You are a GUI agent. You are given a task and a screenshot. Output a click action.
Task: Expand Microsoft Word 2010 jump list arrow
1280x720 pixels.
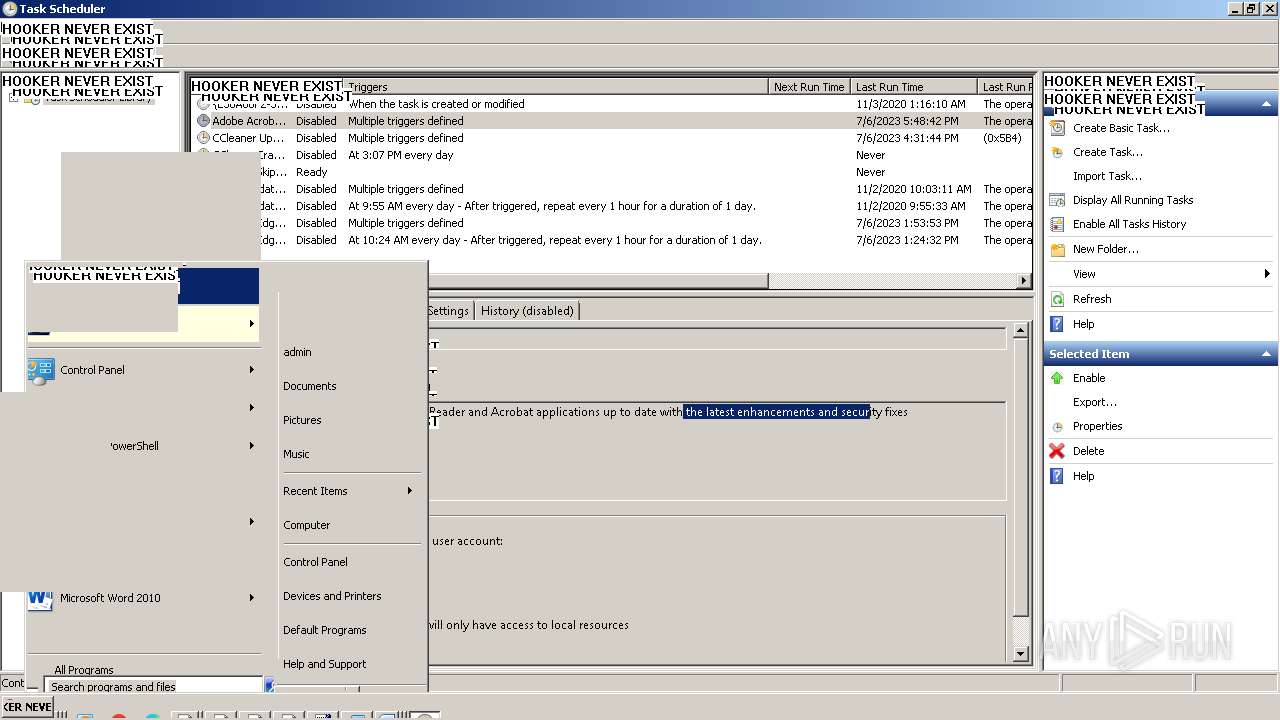[252, 598]
